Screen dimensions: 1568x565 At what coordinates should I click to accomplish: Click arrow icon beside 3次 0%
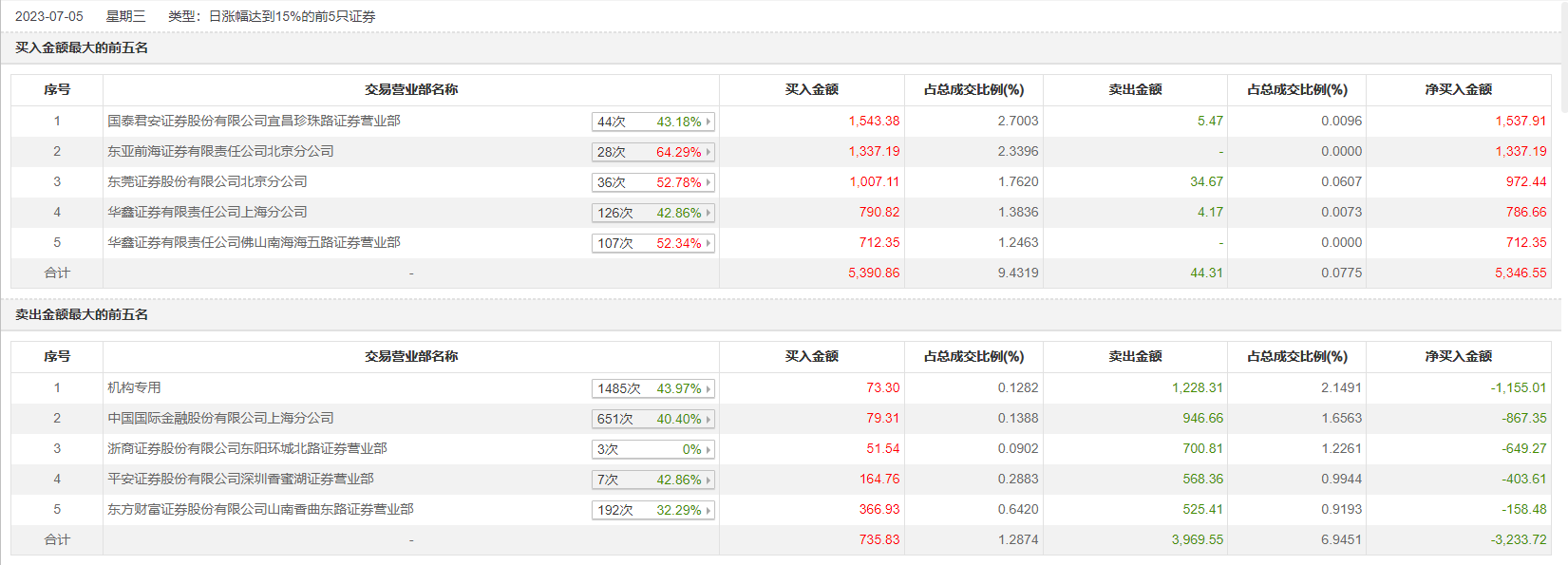(708, 449)
